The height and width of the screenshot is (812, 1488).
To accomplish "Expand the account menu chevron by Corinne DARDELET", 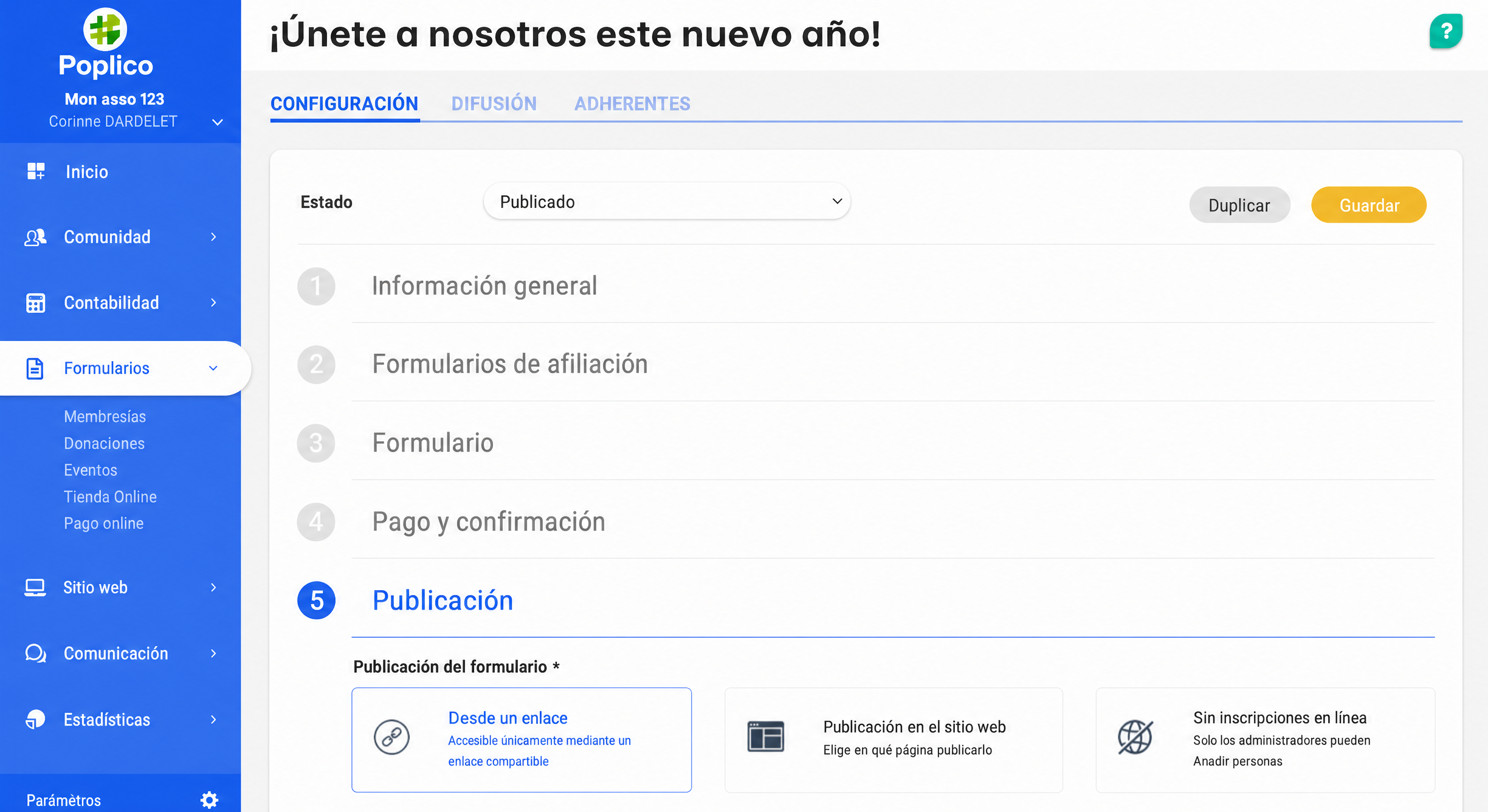I will tap(218, 122).
